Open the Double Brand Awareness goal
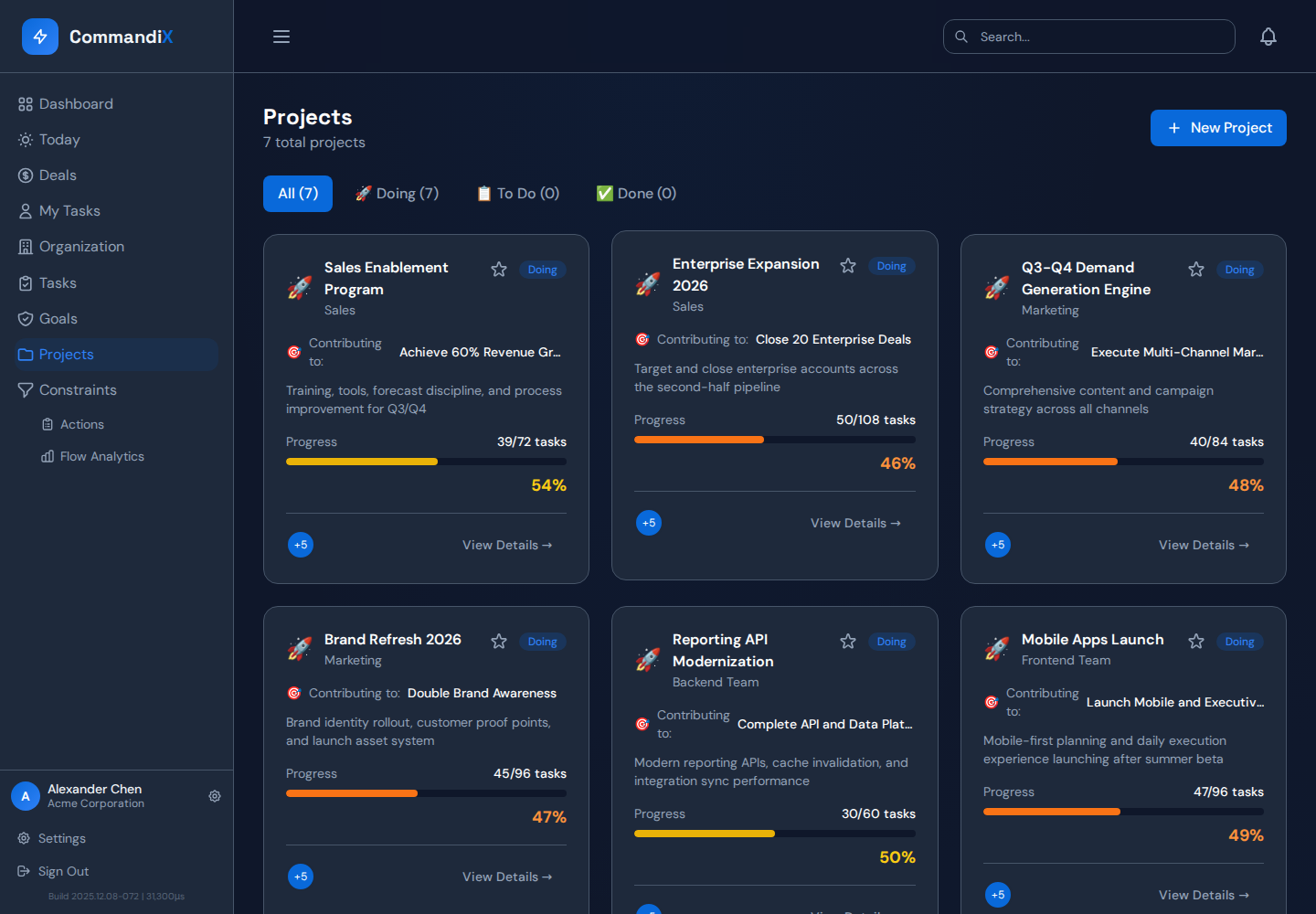 point(482,693)
